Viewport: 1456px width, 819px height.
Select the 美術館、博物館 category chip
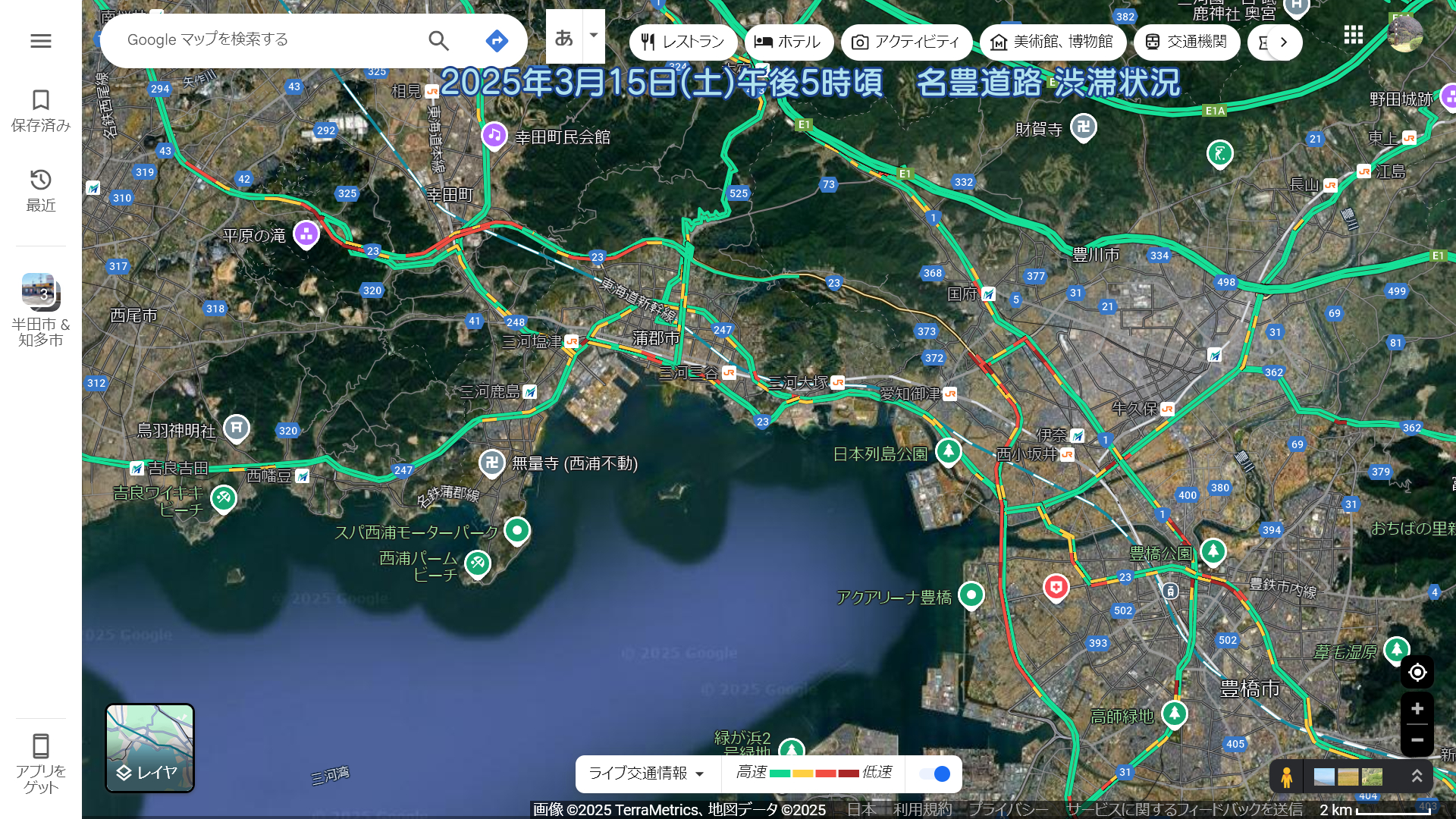[x=1053, y=42]
